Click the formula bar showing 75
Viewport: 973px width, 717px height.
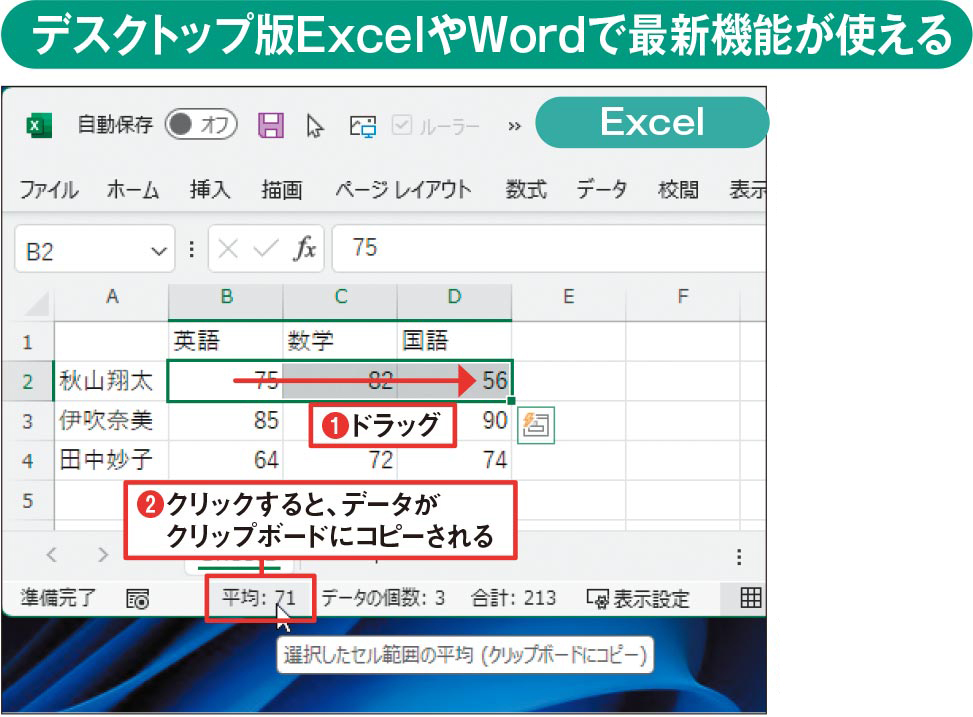pyautogui.click(x=549, y=248)
